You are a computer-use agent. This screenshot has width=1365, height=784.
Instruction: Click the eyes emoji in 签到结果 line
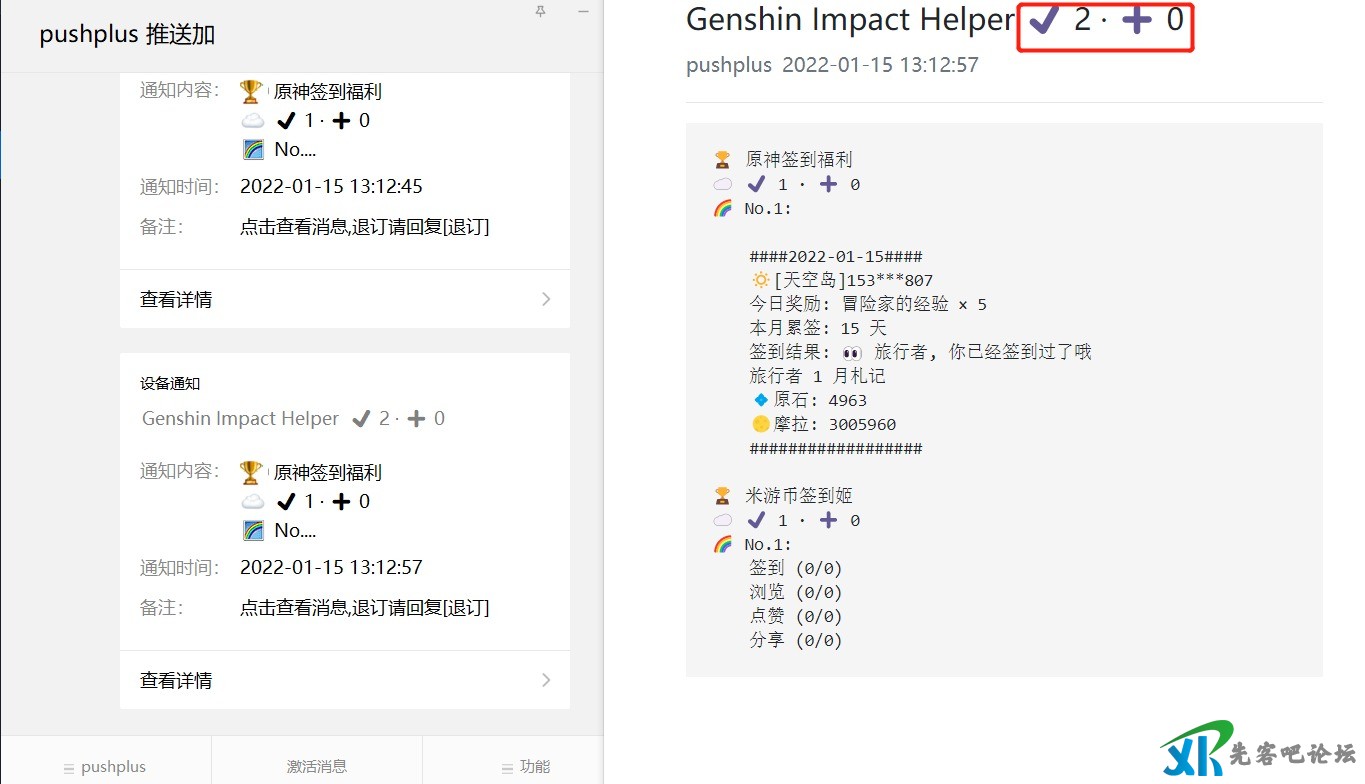coord(852,353)
